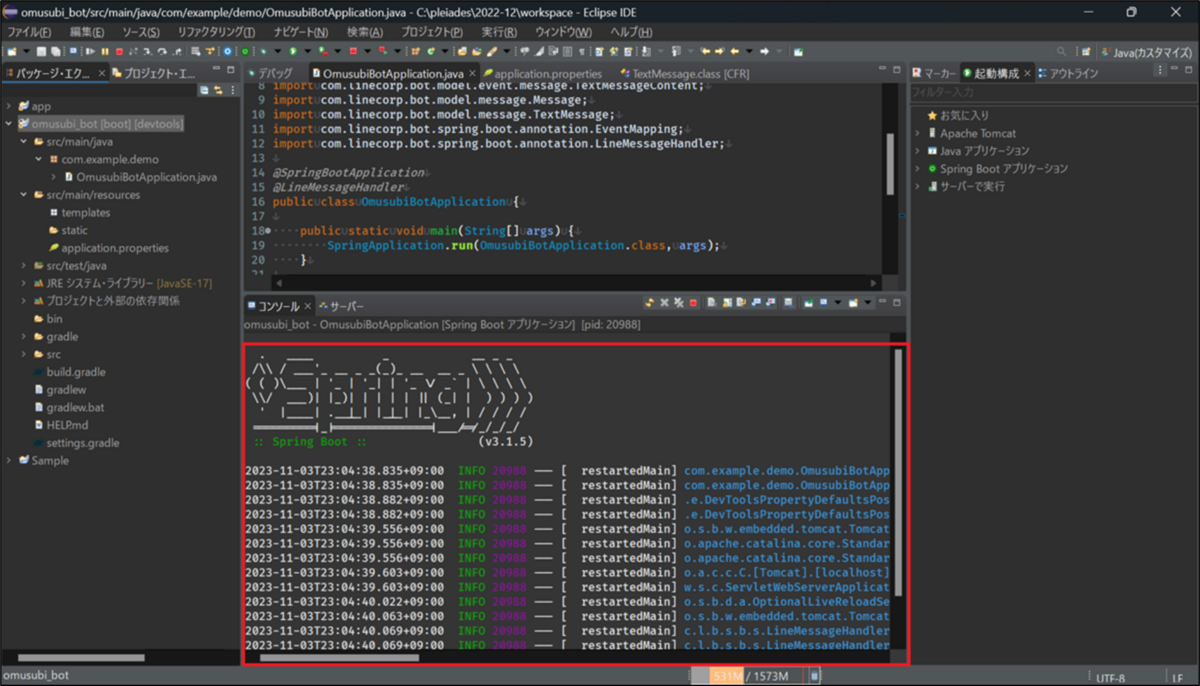
Task: Select Java(カスタマイズ) perspective button
Action: (1146, 51)
